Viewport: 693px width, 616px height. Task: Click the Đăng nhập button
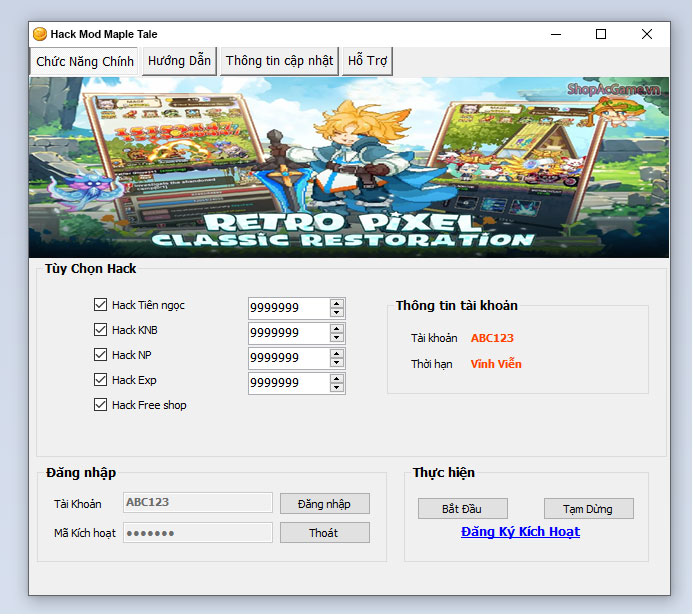click(325, 504)
